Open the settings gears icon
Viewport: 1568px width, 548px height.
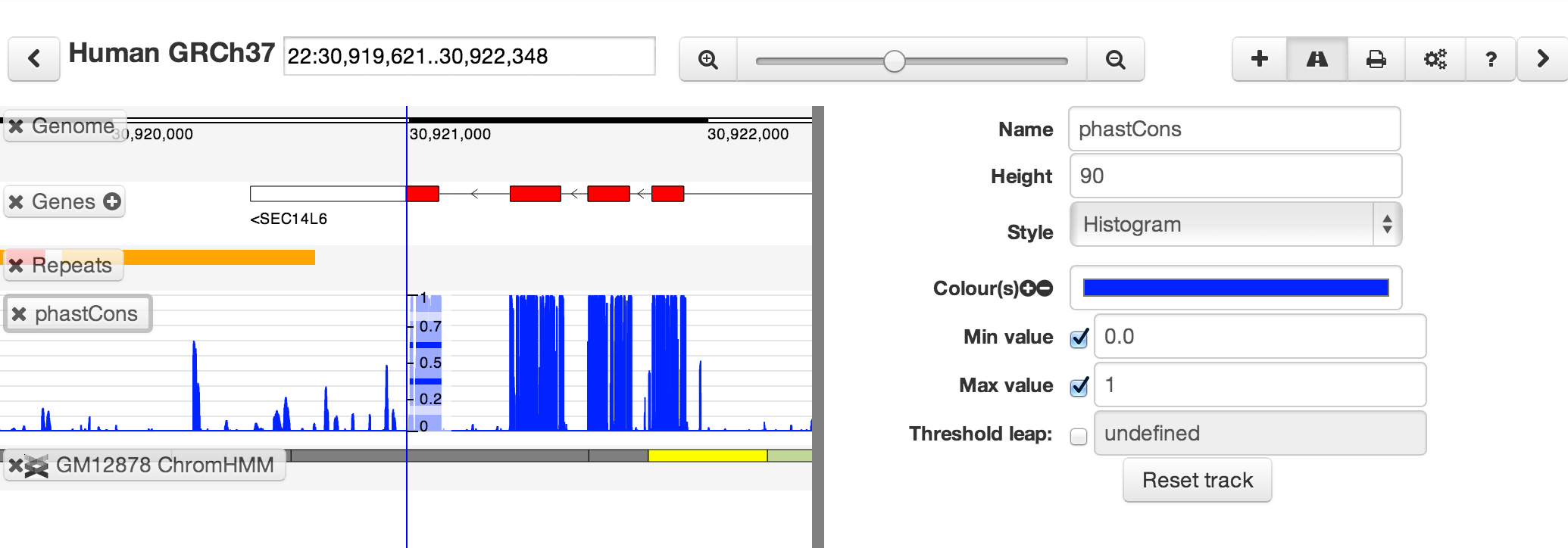pyautogui.click(x=1435, y=58)
